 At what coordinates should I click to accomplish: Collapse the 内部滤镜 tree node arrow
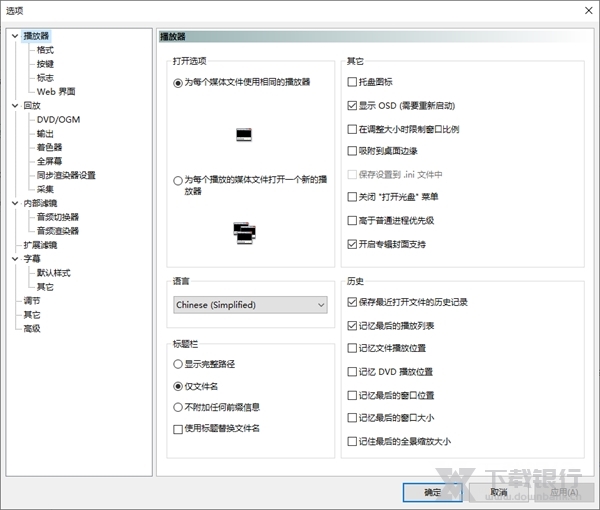coord(15,203)
